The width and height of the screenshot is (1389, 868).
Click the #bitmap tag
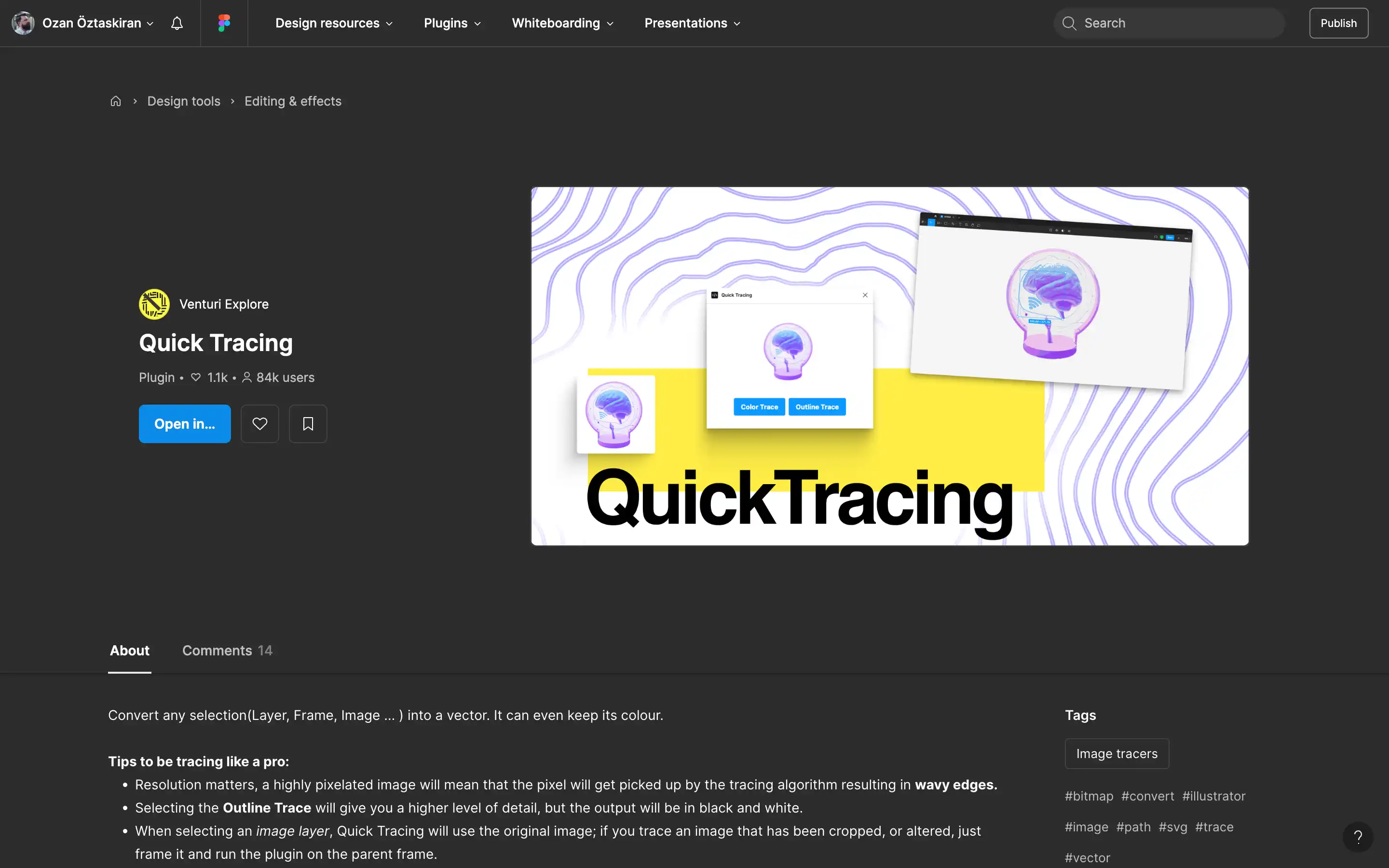point(1089,796)
